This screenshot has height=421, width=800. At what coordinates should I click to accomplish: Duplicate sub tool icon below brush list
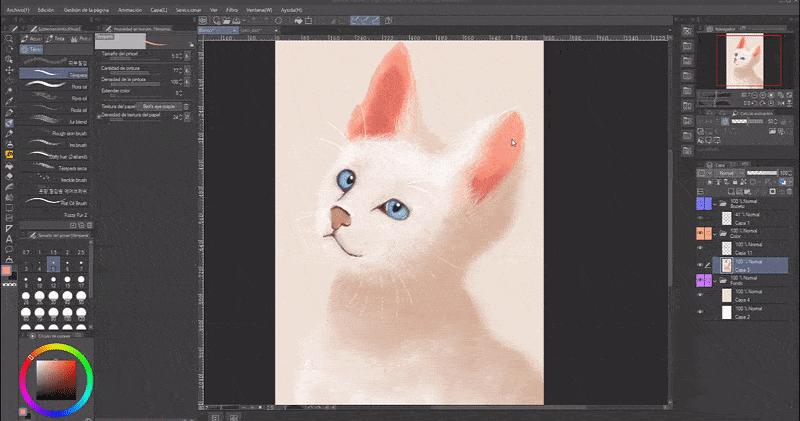pyautogui.click(x=81, y=225)
